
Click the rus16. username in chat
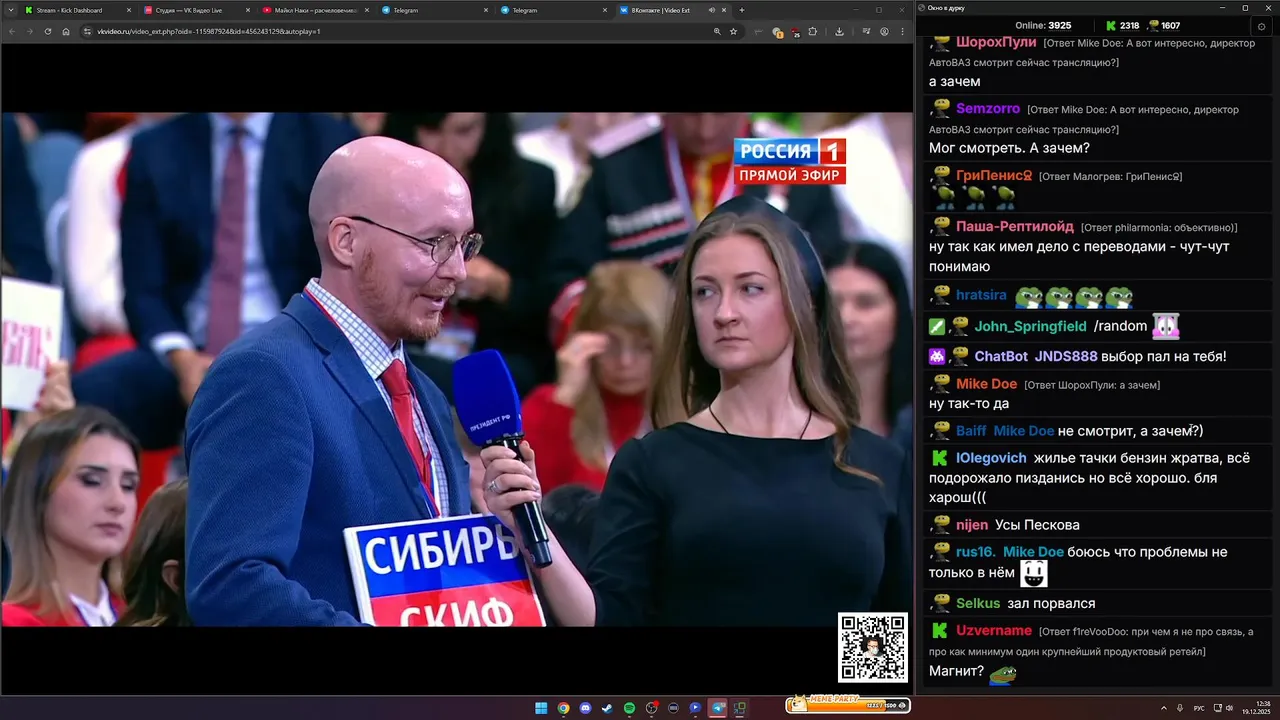point(975,552)
